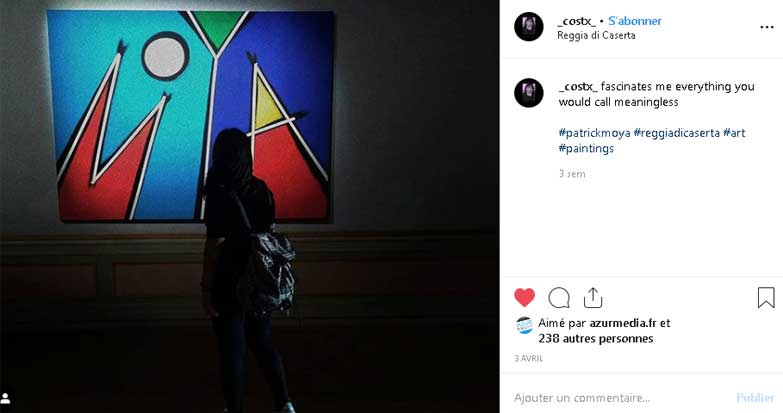Open _costx_ profile picture in header

pos(529,26)
